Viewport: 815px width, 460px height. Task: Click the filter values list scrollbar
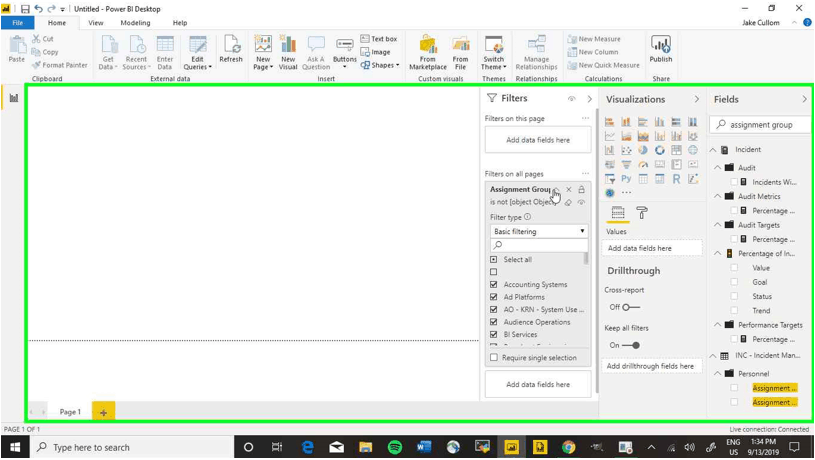(x=586, y=258)
